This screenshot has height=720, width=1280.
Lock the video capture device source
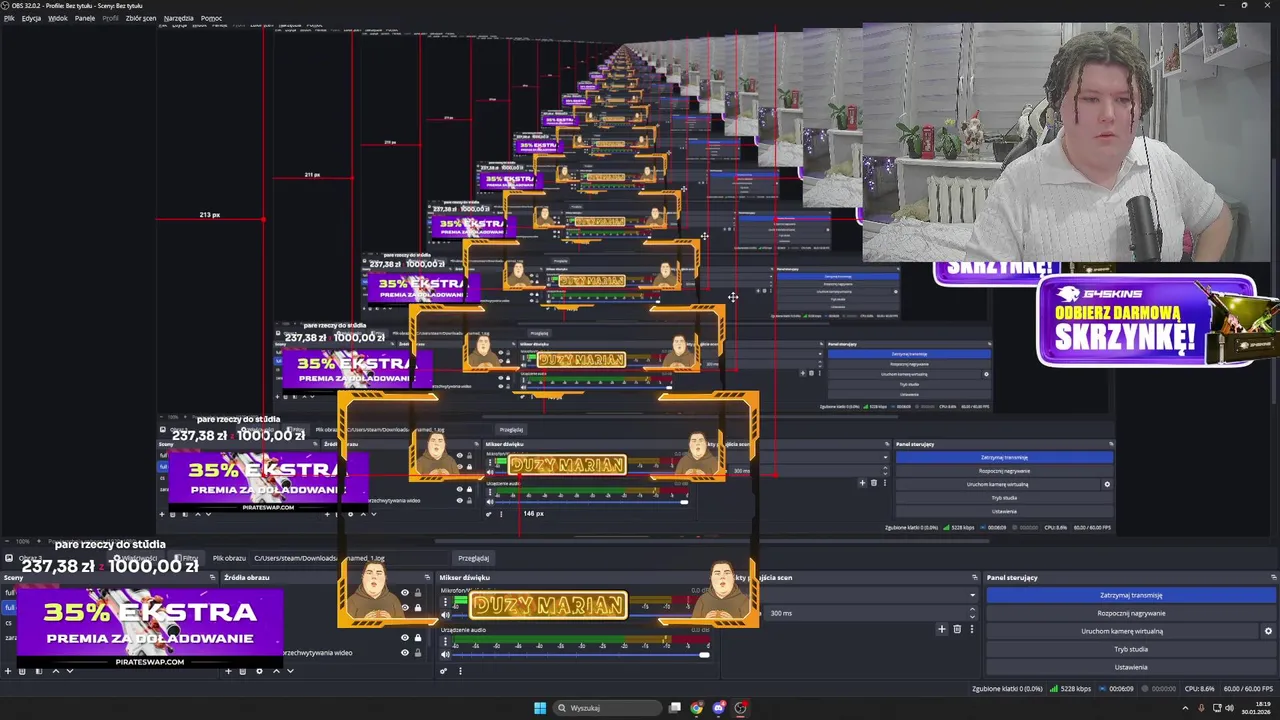pyautogui.click(x=418, y=652)
